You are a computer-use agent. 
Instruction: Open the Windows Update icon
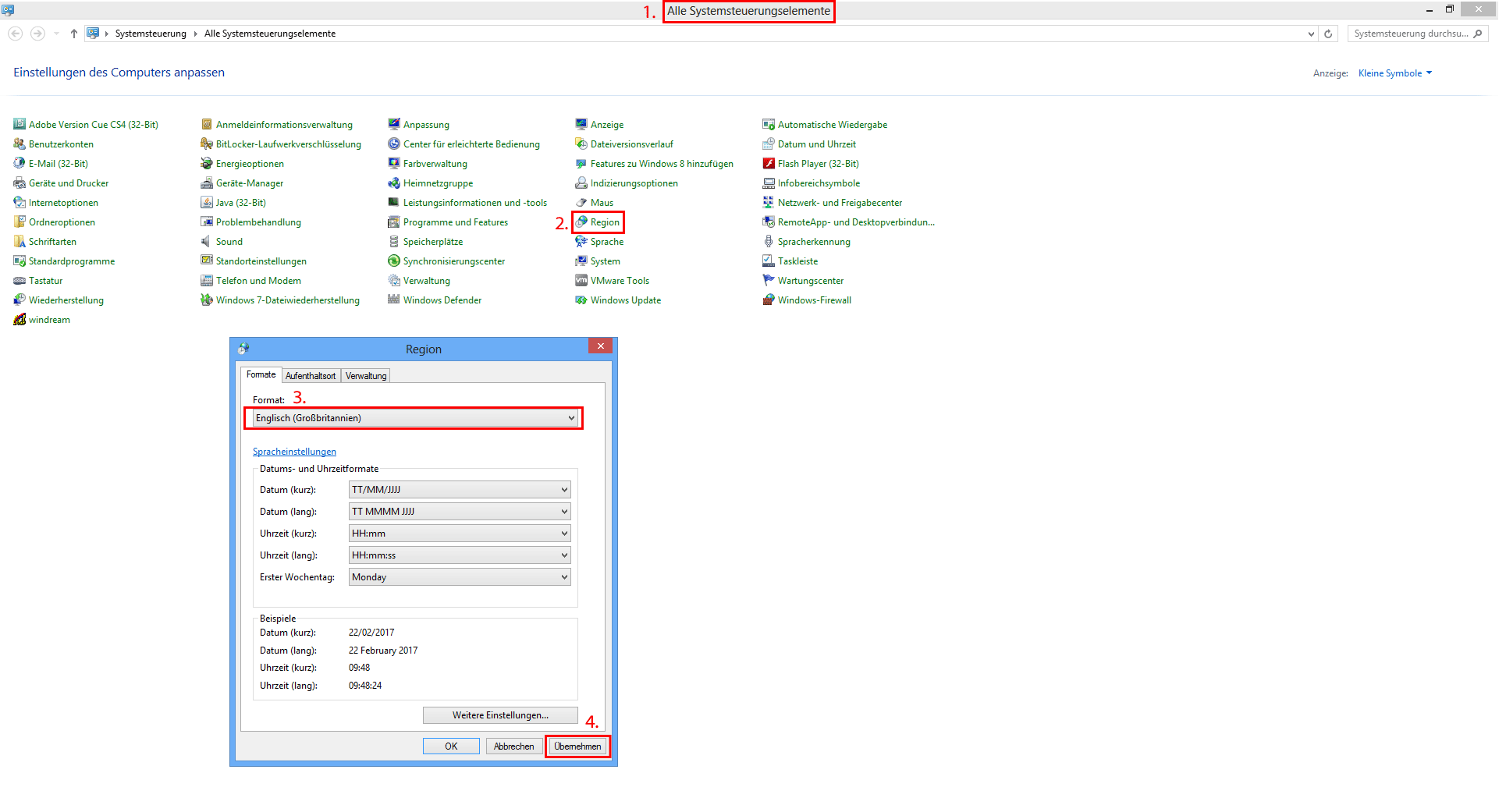click(581, 300)
